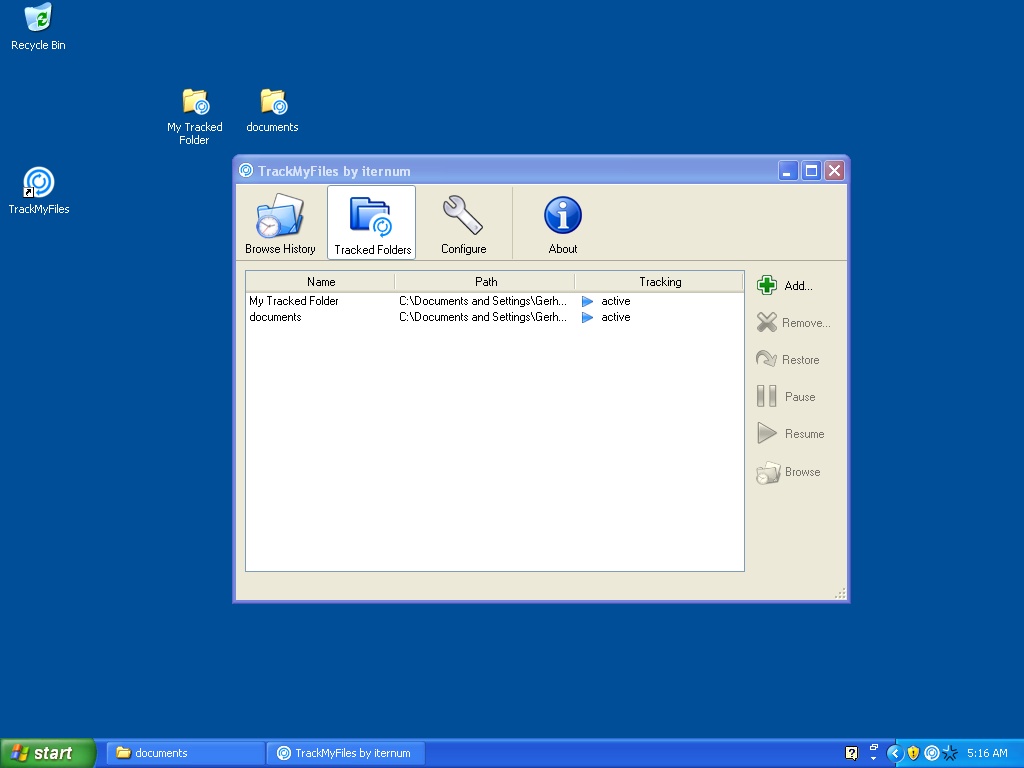The height and width of the screenshot is (768, 1024).
Task: Click the security shield tray icon
Action: [x=914, y=753]
